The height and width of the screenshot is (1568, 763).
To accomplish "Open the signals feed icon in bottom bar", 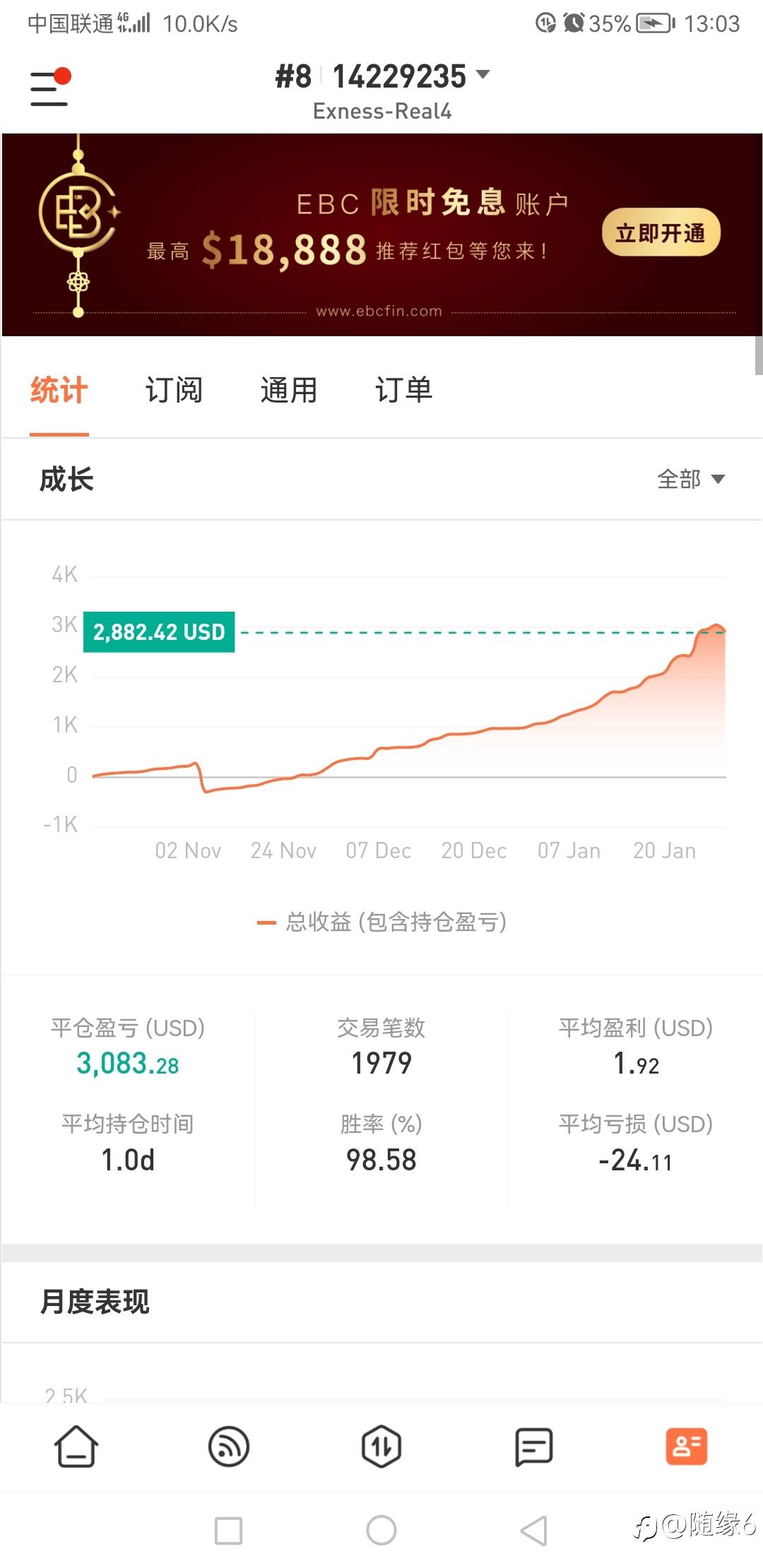I will pyautogui.click(x=229, y=1447).
